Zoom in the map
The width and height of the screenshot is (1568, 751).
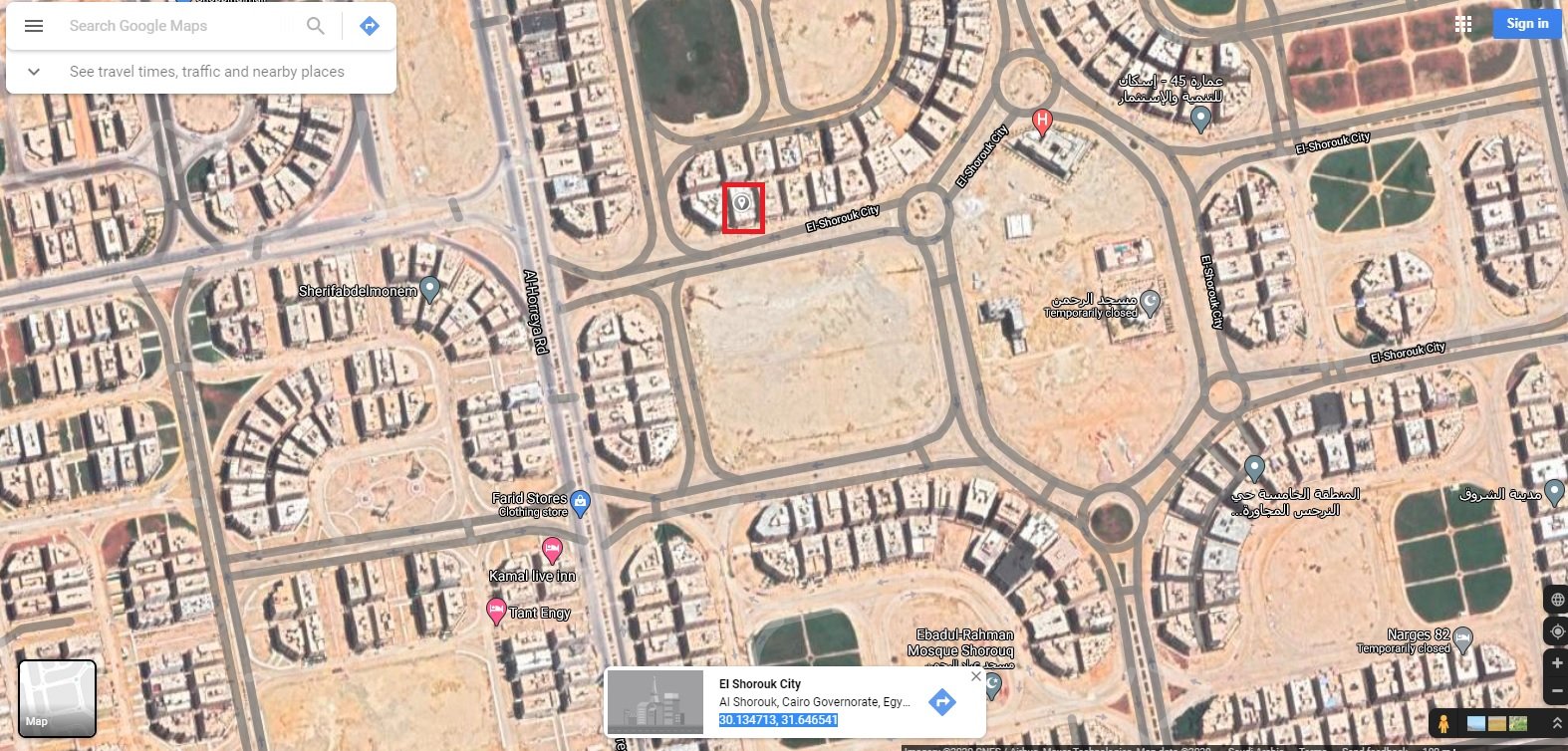click(1557, 663)
